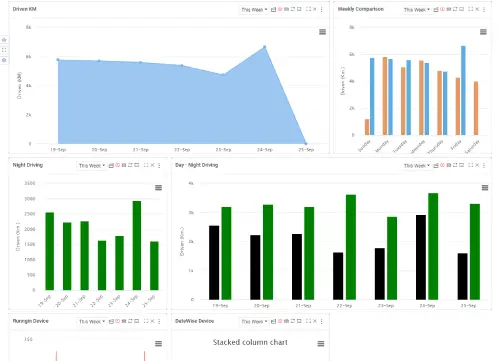Open the Weekly Comparison panel three-dot options
This screenshot has width=500, height=361.
pyautogui.click(x=484, y=10)
